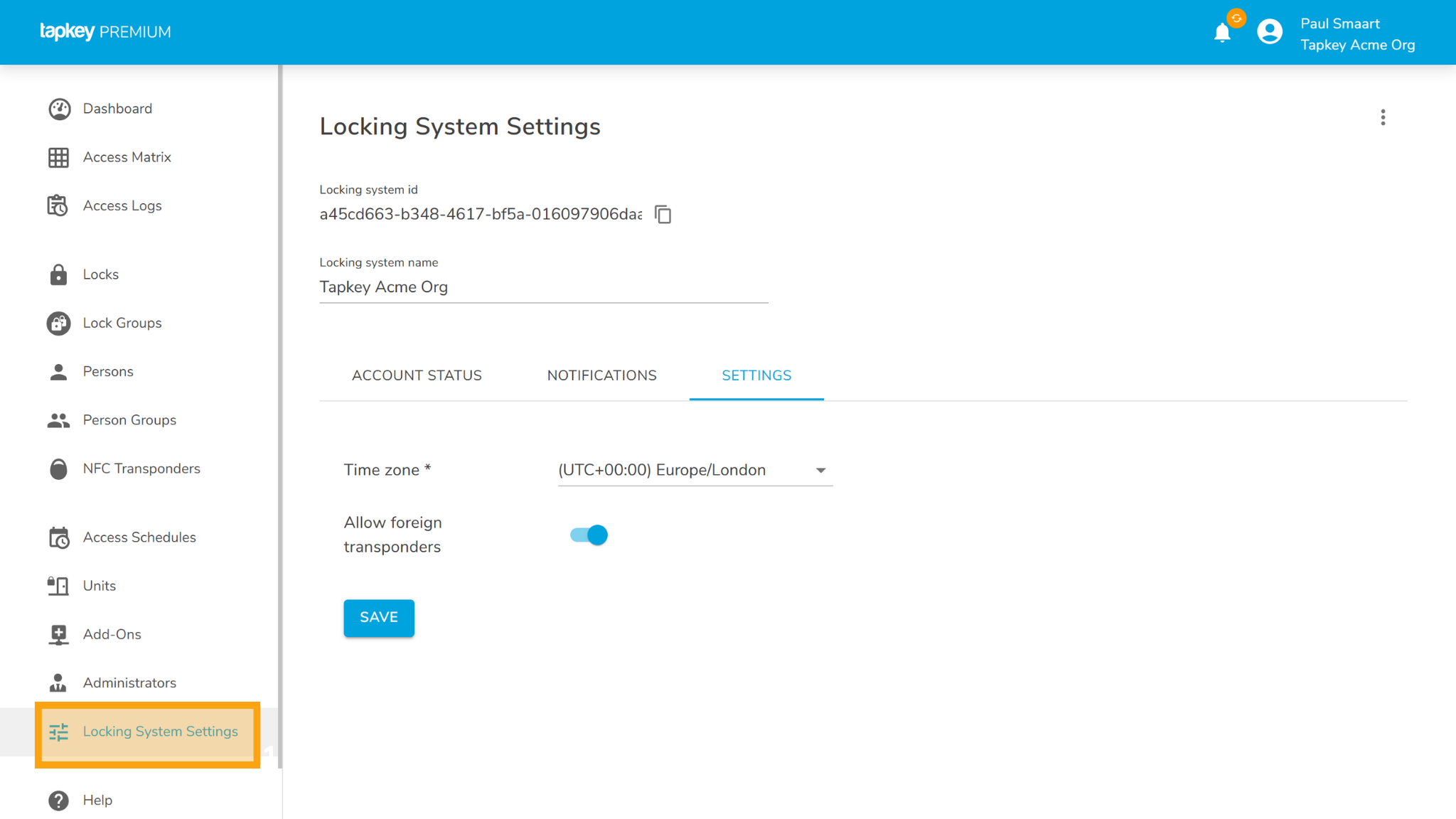1456x819 pixels.
Task: Click the sidebar vertical scrollbar
Action: pos(280,417)
